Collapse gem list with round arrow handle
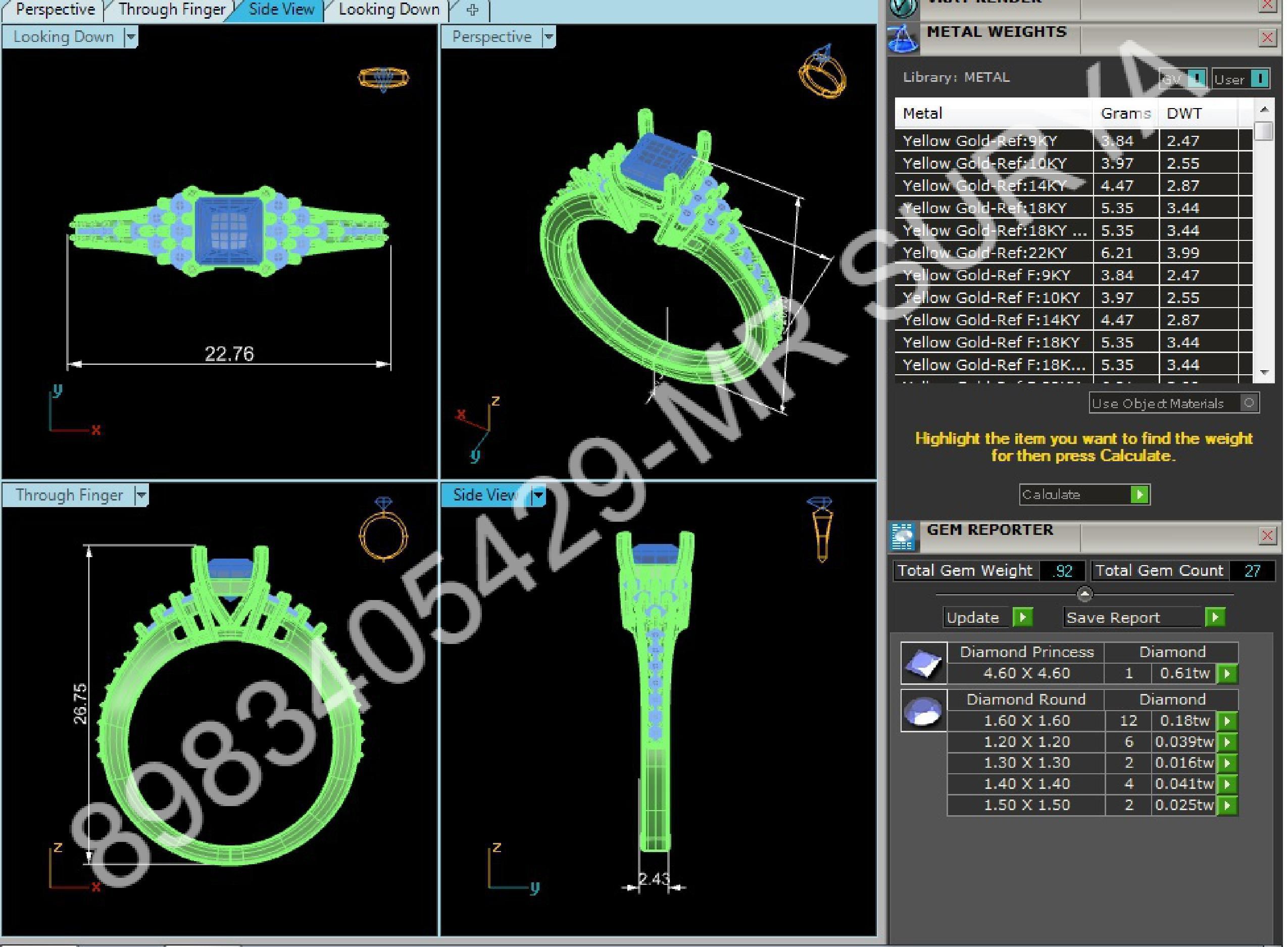This screenshot has width=1288, height=947. pos(1084,594)
